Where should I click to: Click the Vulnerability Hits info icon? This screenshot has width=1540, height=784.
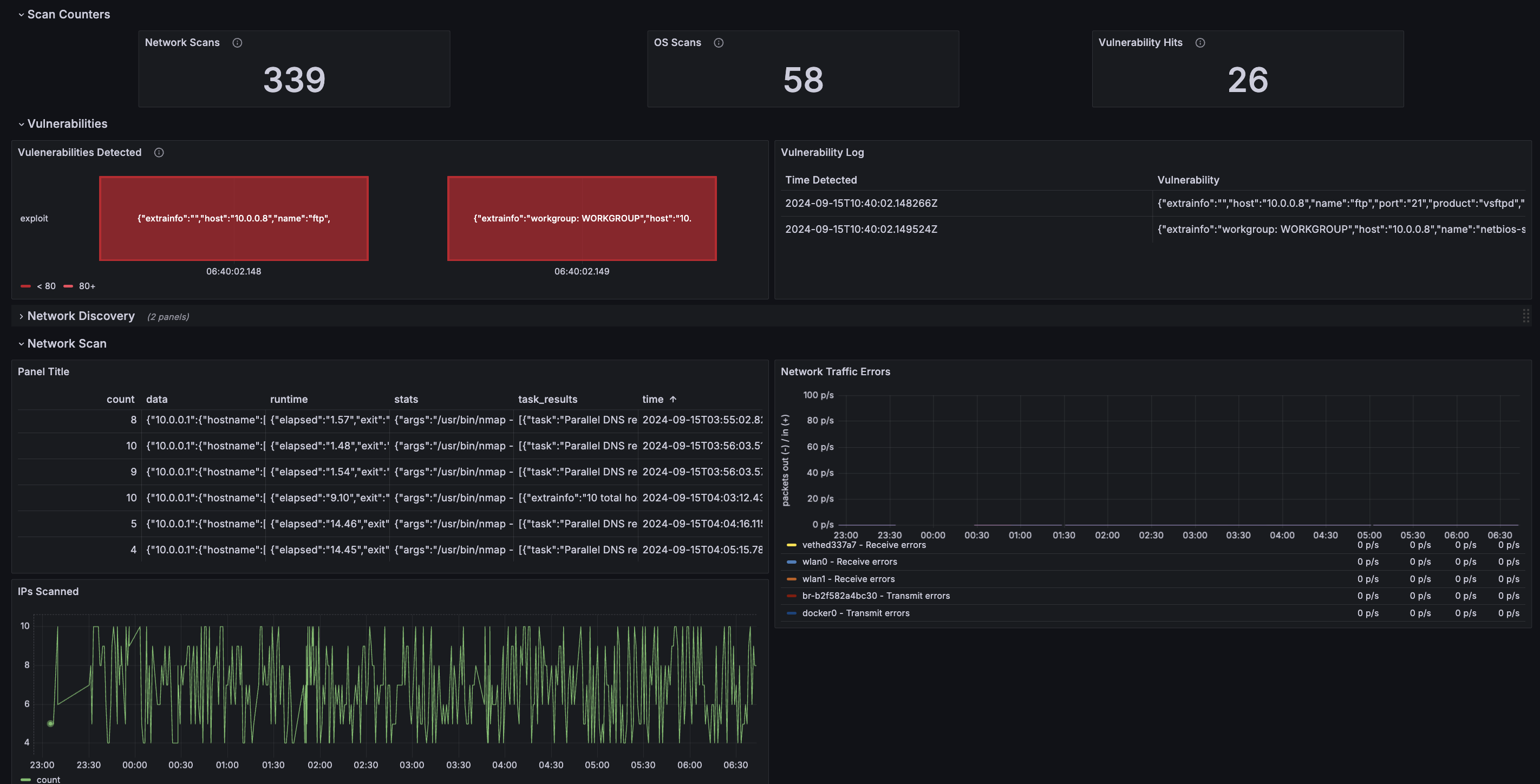tap(1200, 42)
